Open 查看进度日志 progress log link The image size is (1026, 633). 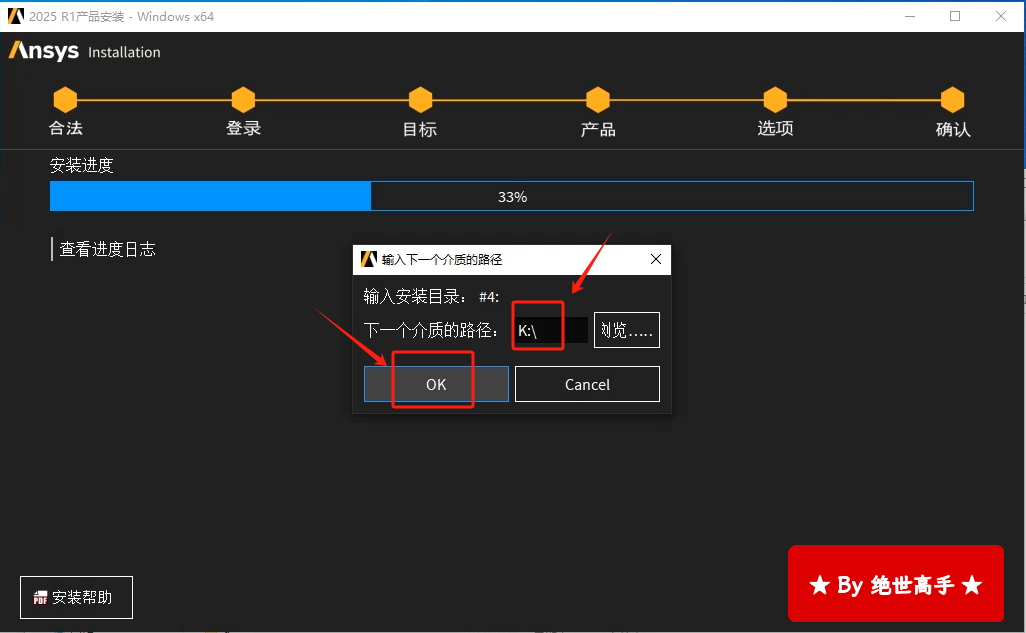point(107,249)
